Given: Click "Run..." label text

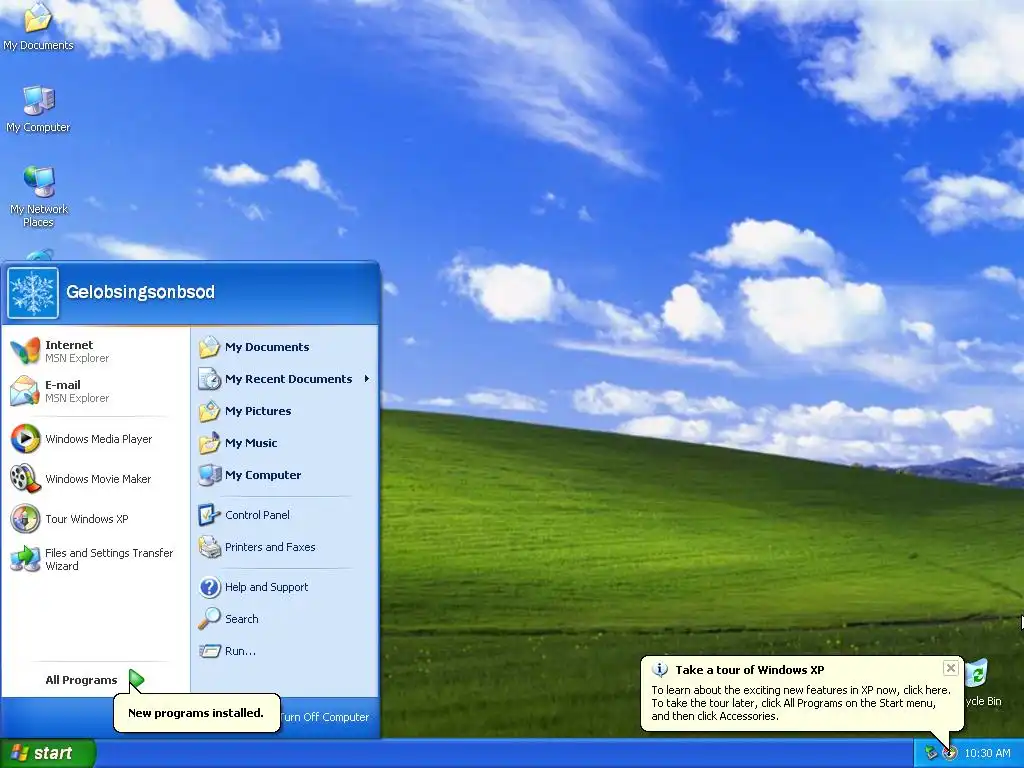Looking at the screenshot, I should pos(240,650).
